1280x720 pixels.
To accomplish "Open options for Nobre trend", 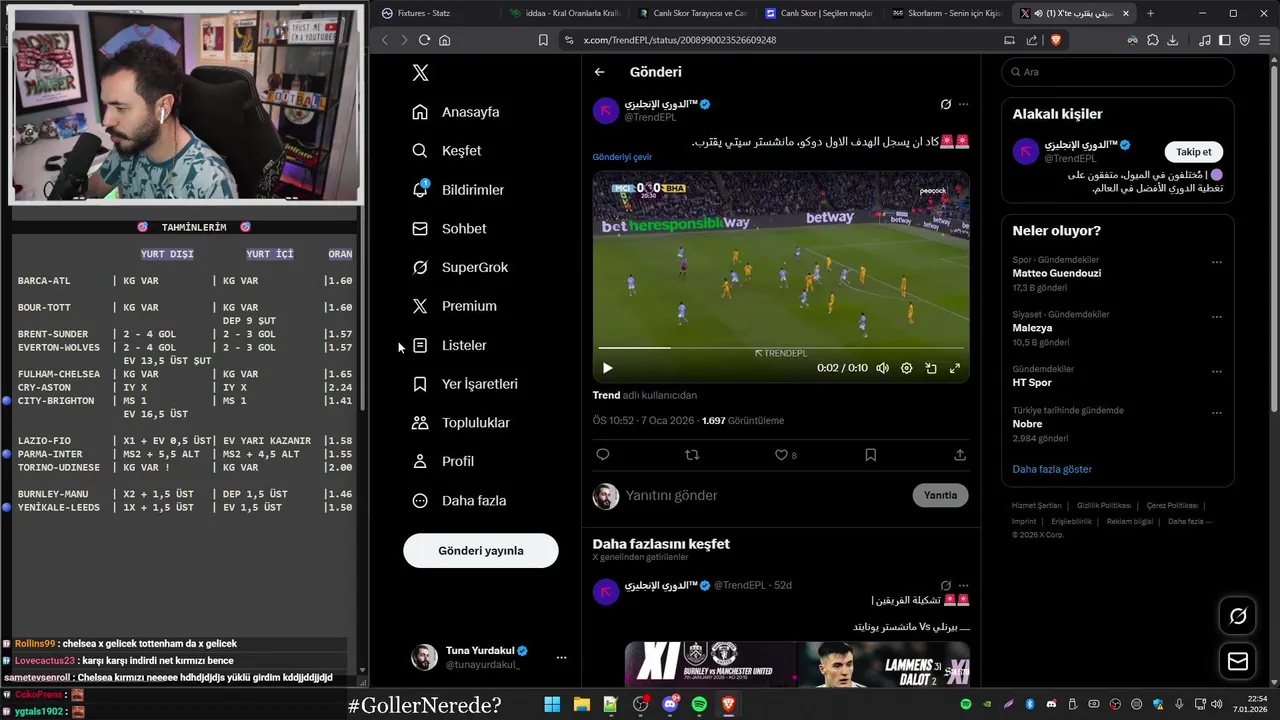I will tap(1217, 413).
